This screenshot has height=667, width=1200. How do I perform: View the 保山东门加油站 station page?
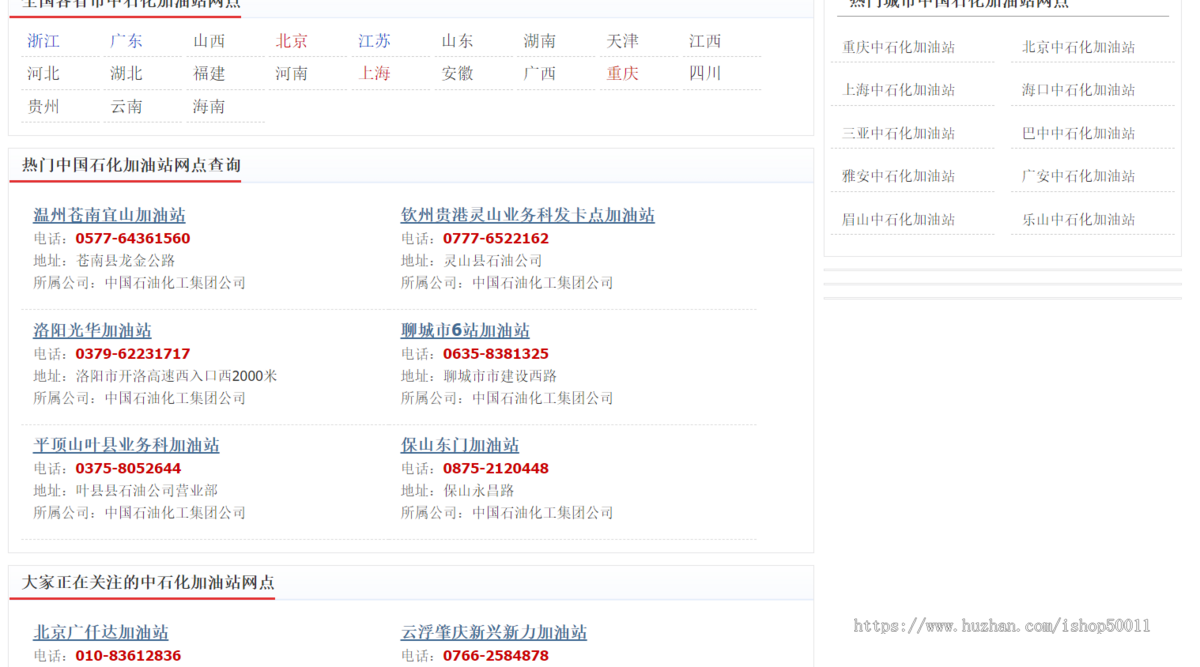tap(460, 445)
